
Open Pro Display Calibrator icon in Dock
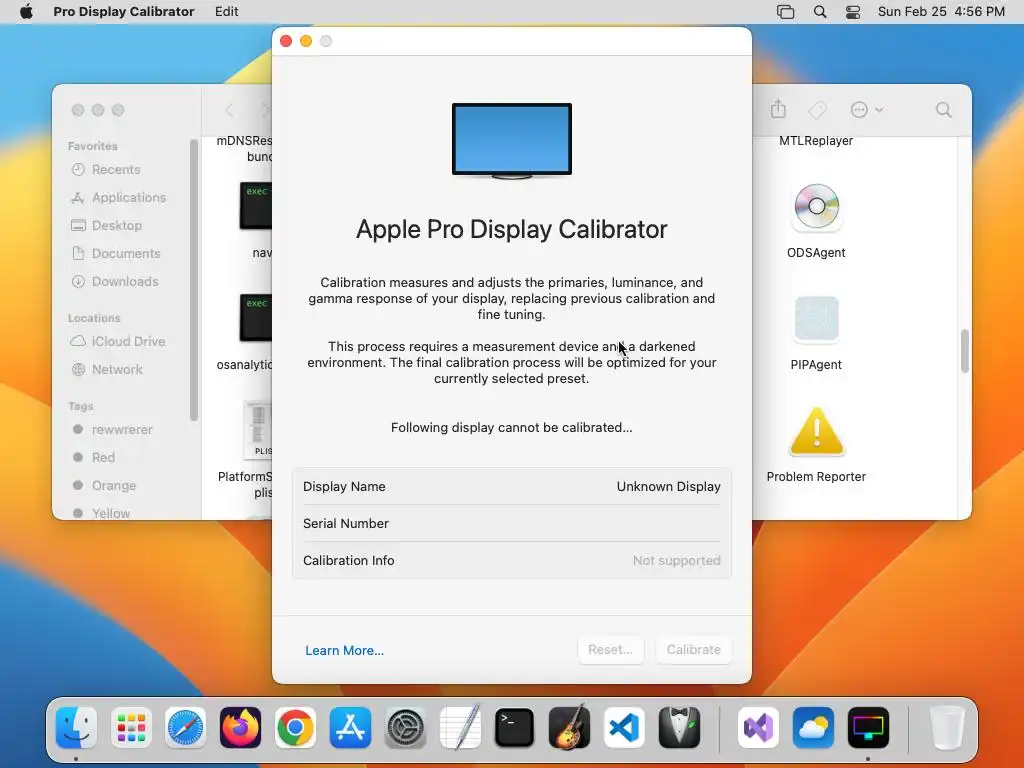868,728
